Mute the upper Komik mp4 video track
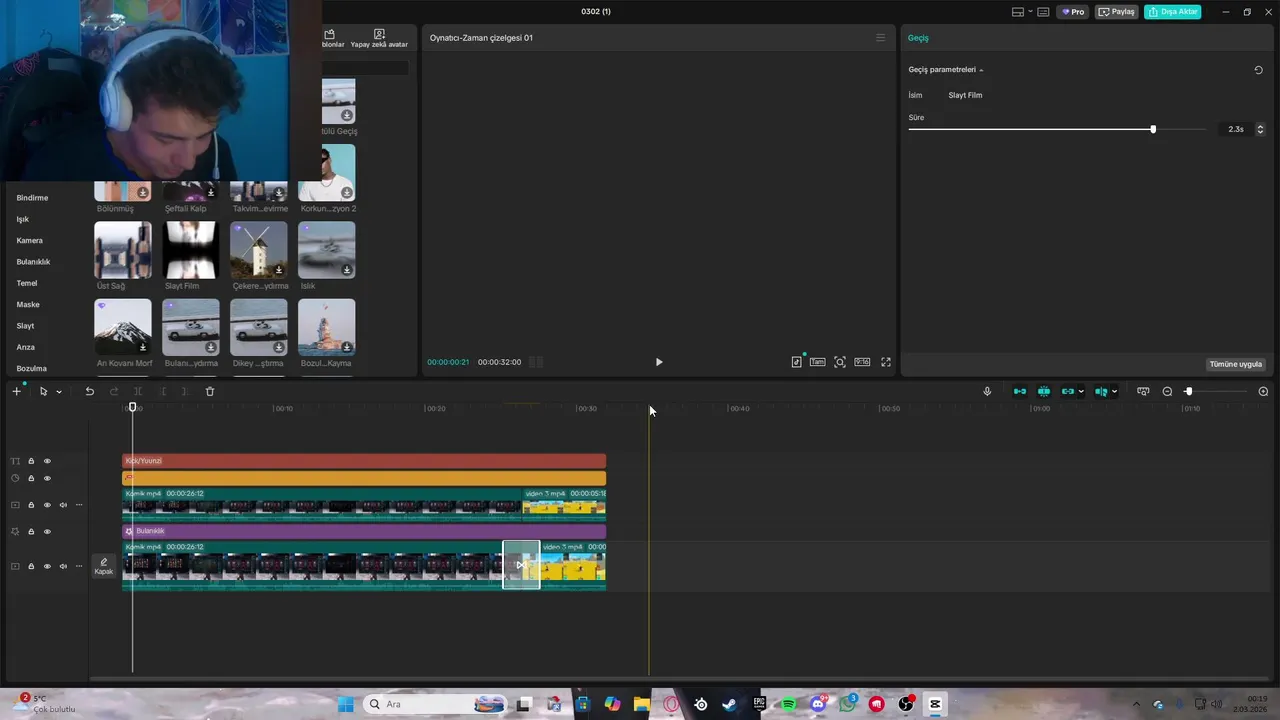Image resolution: width=1280 pixels, height=720 pixels. 63,505
